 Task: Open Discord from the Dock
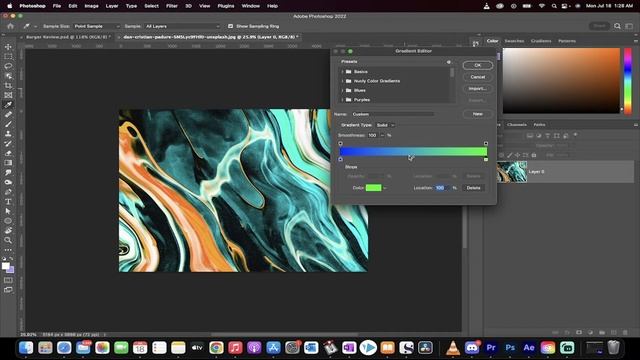[x=472, y=348]
